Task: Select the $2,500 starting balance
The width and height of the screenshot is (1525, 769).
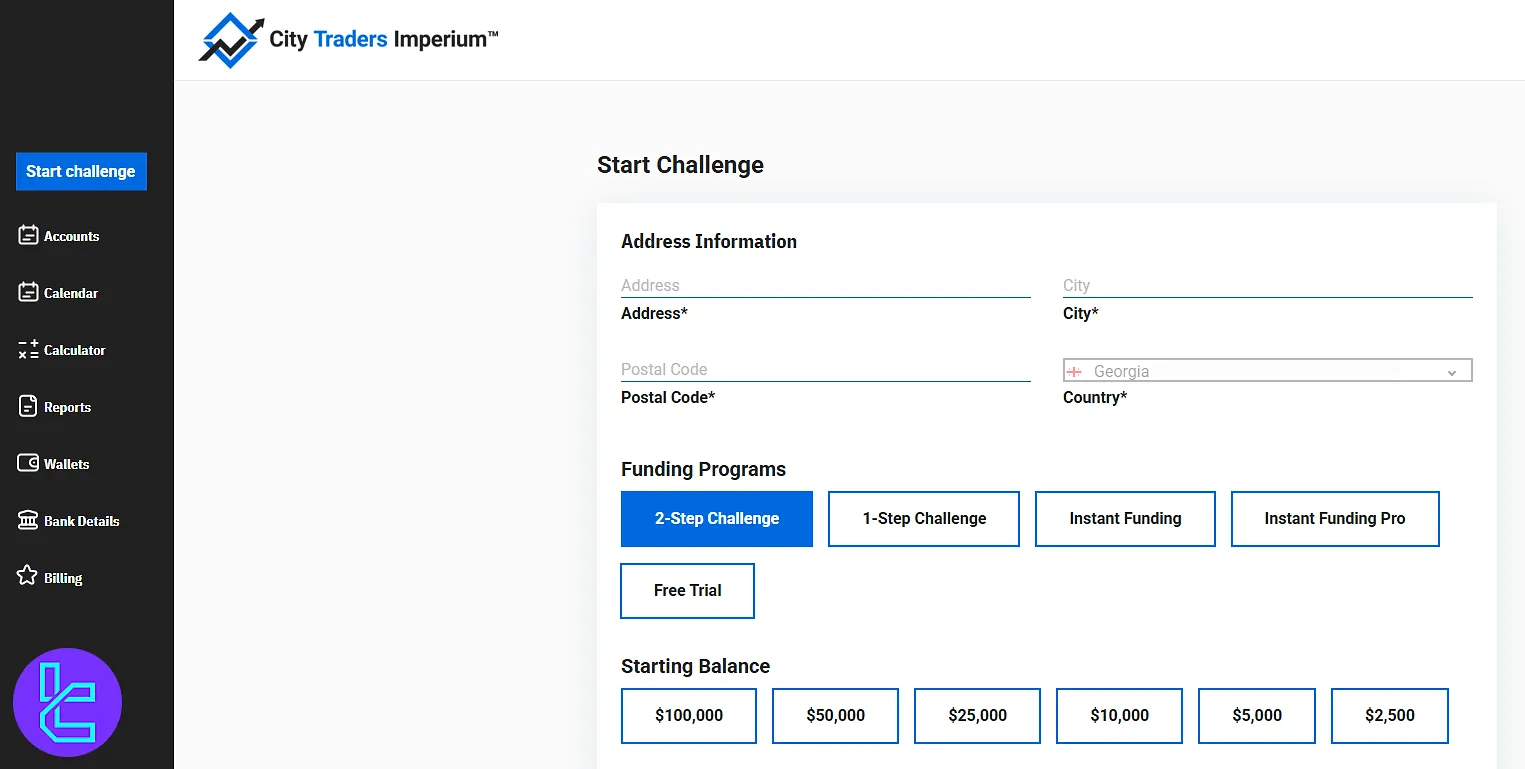Action: pyautogui.click(x=1389, y=716)
